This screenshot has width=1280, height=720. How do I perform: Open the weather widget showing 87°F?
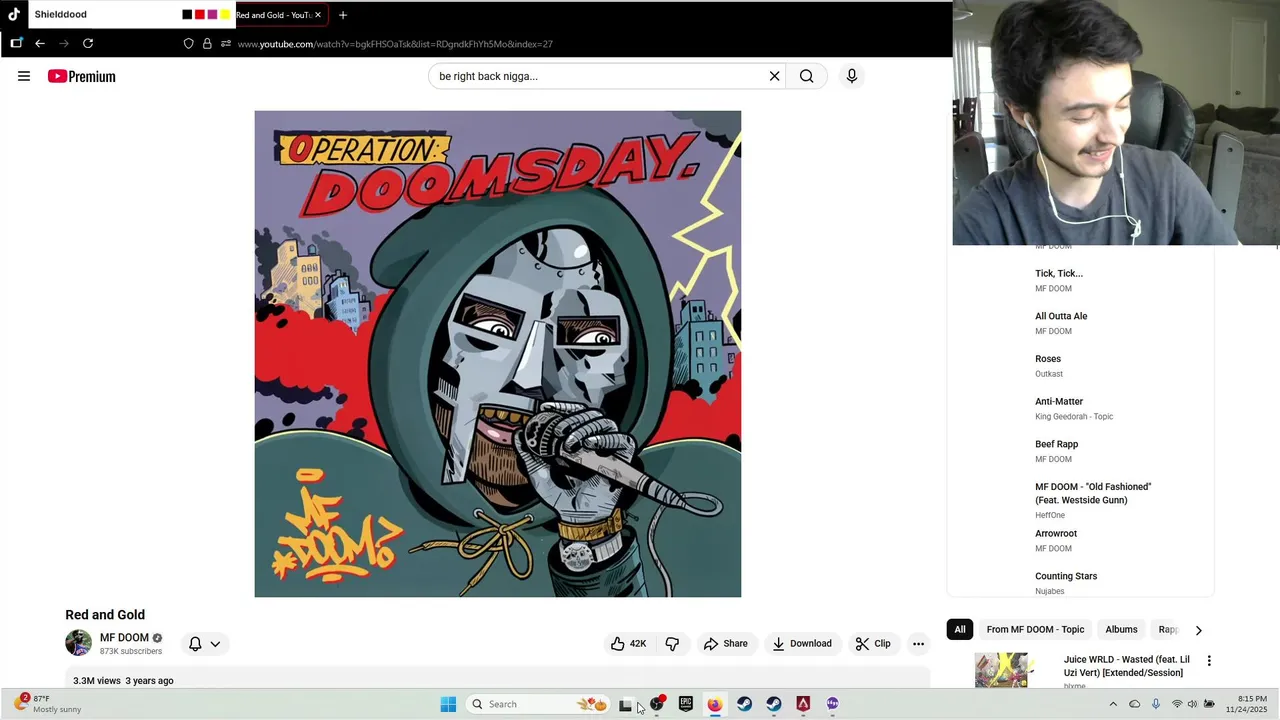[48, 704]
